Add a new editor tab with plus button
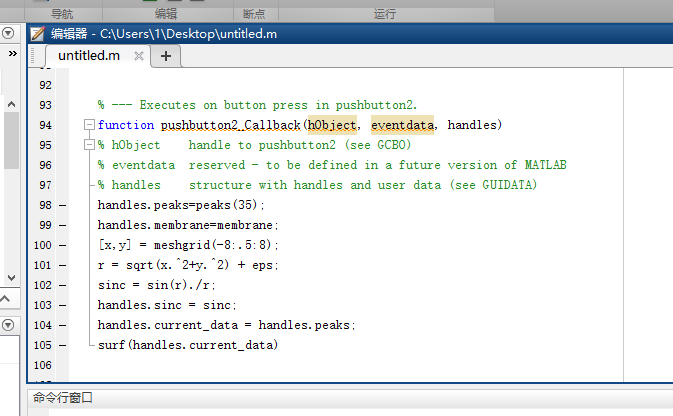The width and height of the screenshot is (673, 416). (x=166, y=56)
